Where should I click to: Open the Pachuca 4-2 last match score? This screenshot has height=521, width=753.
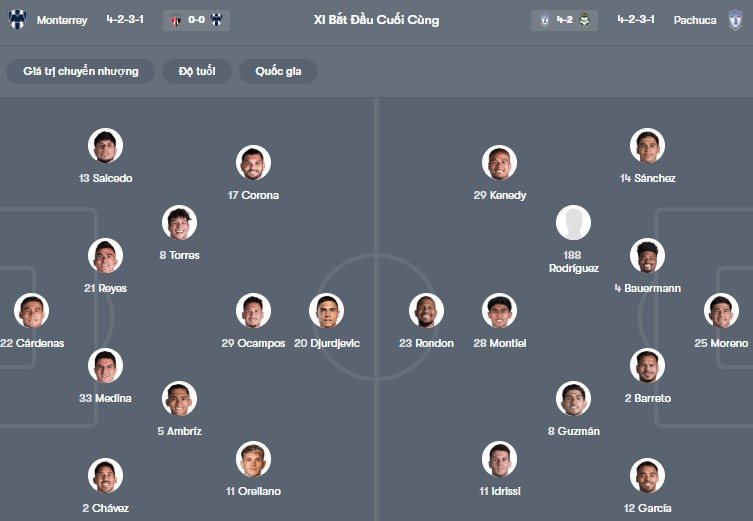[x=564, y=20]
